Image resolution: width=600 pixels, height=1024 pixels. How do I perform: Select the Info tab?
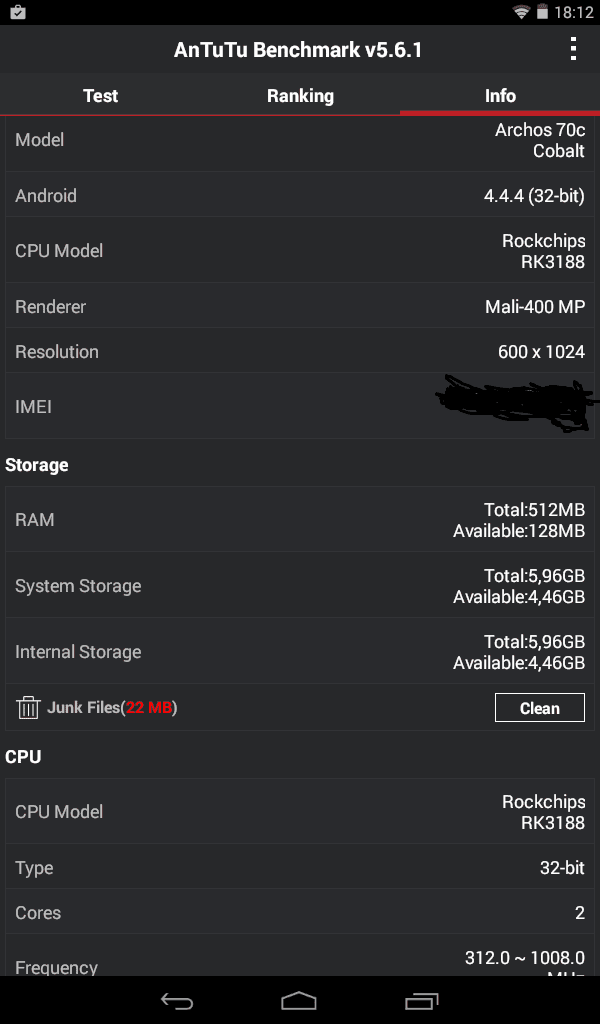tap(500, 96)
